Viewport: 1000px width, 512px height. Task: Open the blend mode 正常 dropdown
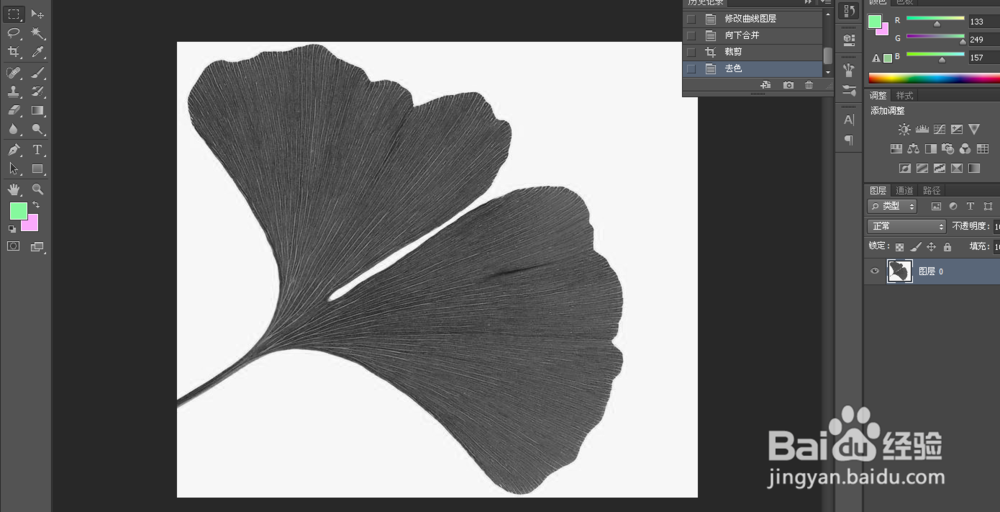coord(907,226)
